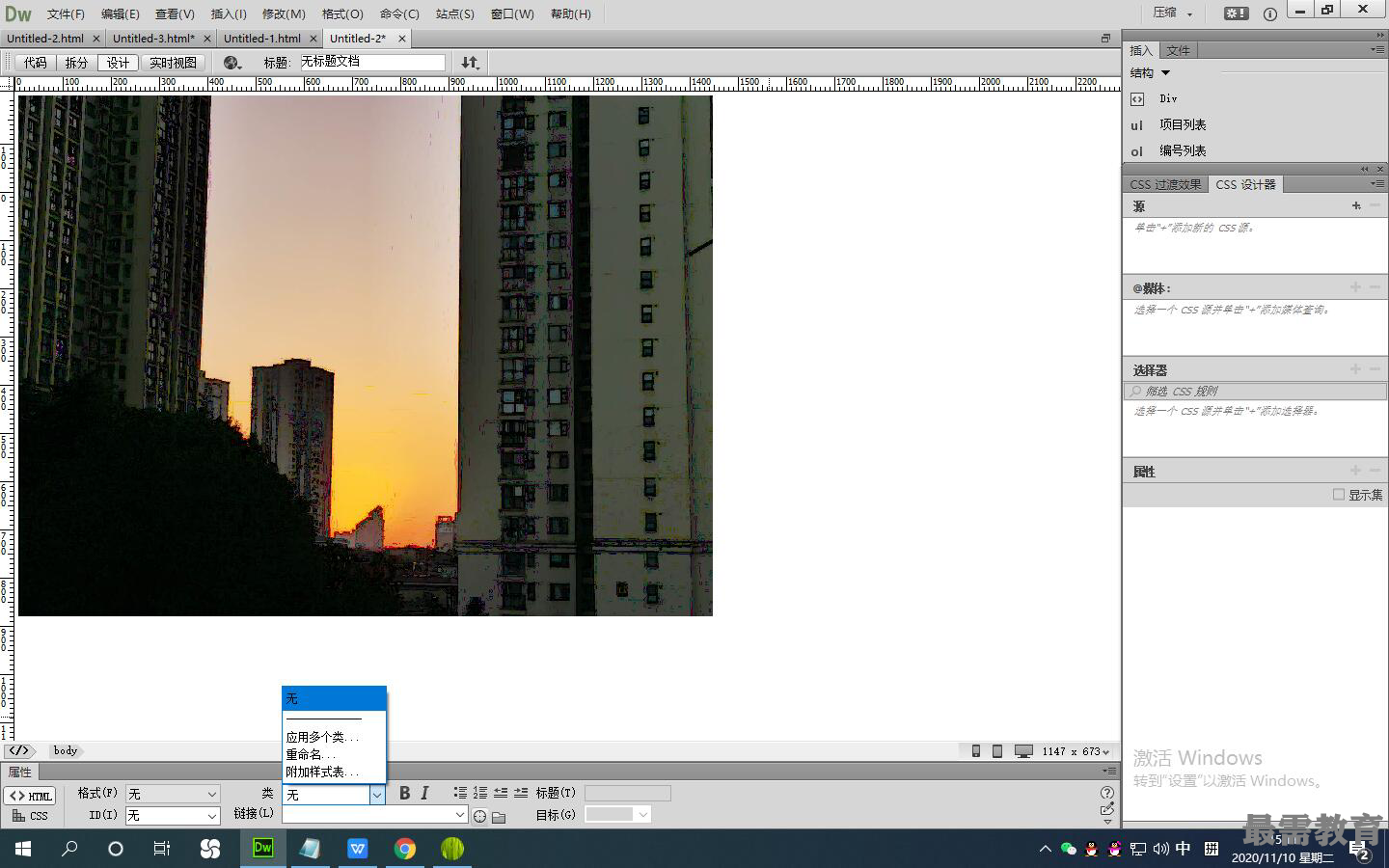Screen dimensions: 1389x868
Task: Switch to CSS 过渡效果 tab
Action: 1165,184
